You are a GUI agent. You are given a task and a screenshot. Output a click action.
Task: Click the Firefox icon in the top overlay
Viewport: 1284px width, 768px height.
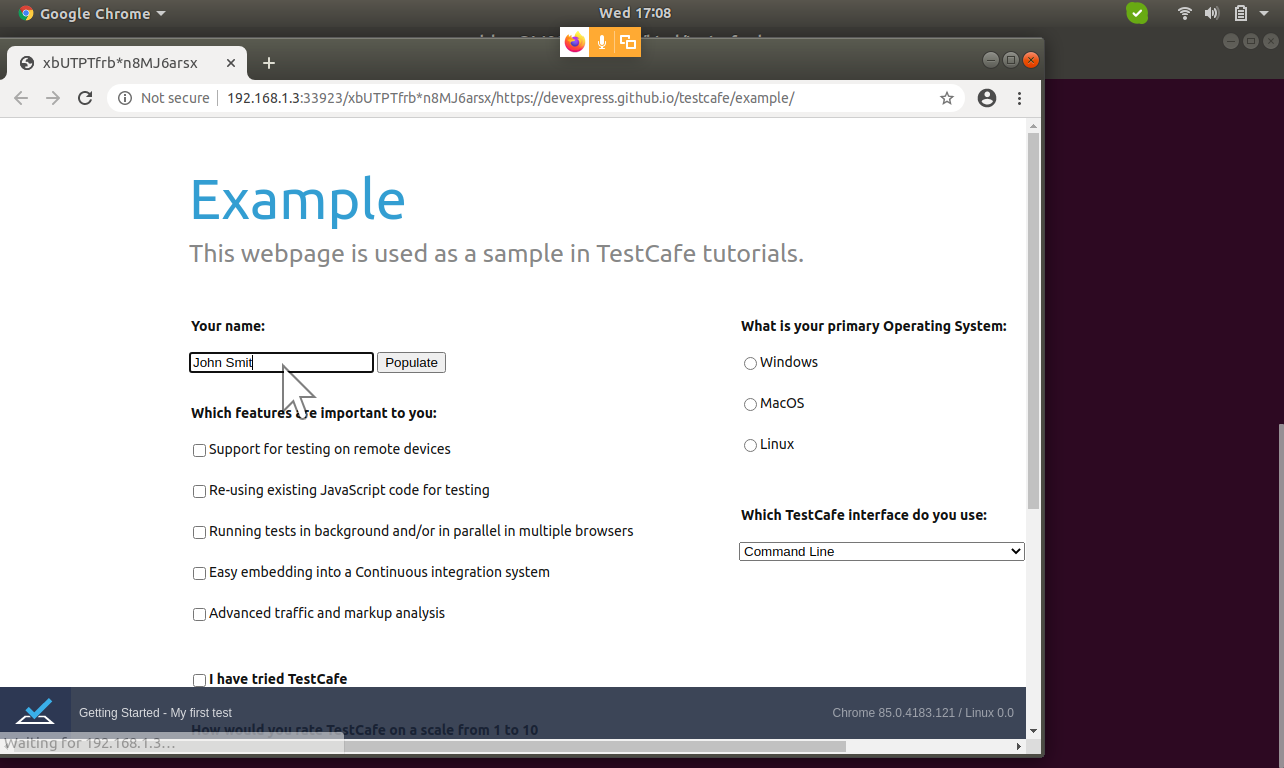coord(574,42)
